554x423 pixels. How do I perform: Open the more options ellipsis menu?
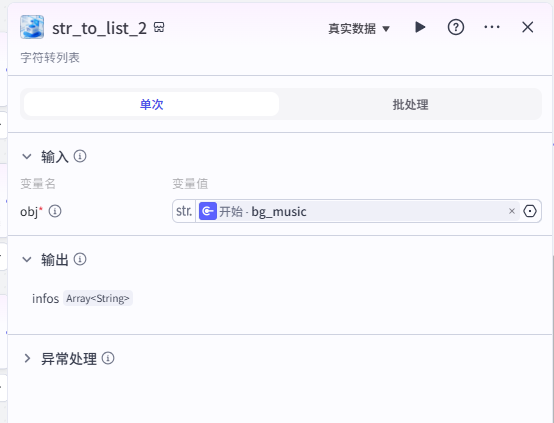(492, 27)
